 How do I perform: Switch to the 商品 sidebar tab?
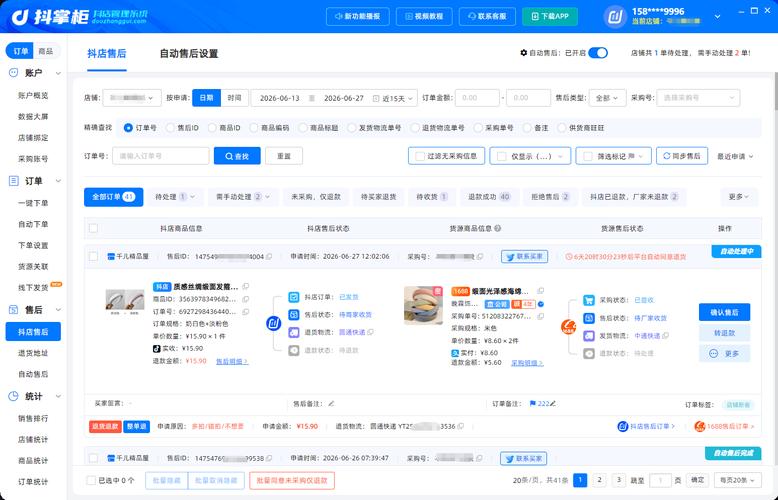point(46,51)
